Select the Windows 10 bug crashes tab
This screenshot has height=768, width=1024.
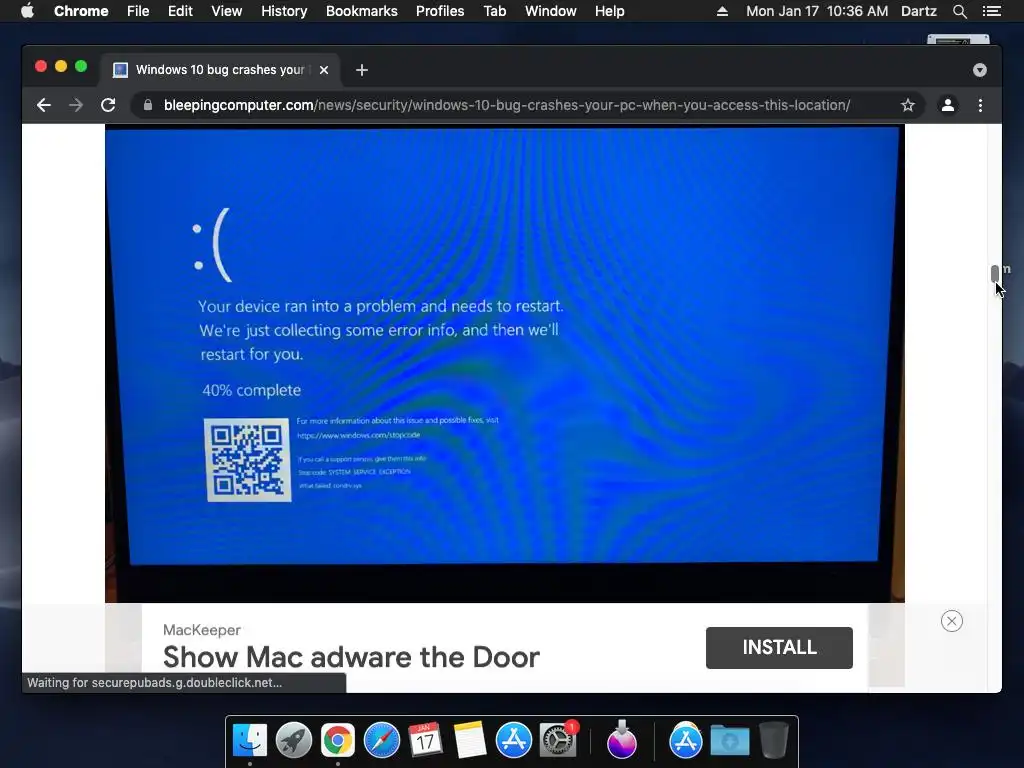pyautogui.click(x=220, y=70)
